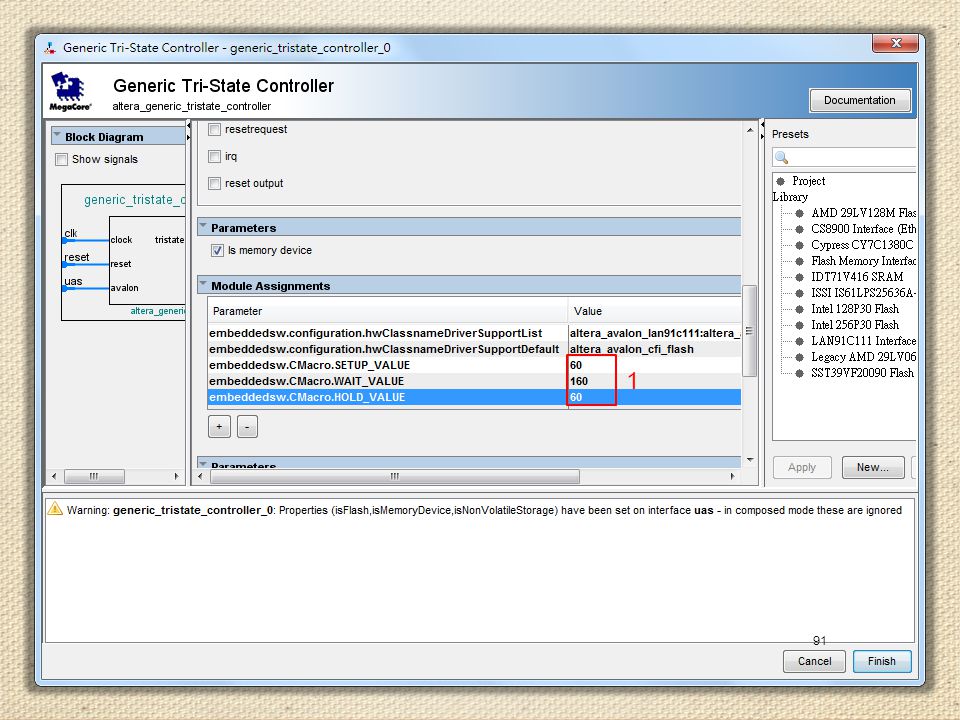The image size is (960, 720).
Task: Collapse the Block Diagram panel
Action: [x=58, y=136]
